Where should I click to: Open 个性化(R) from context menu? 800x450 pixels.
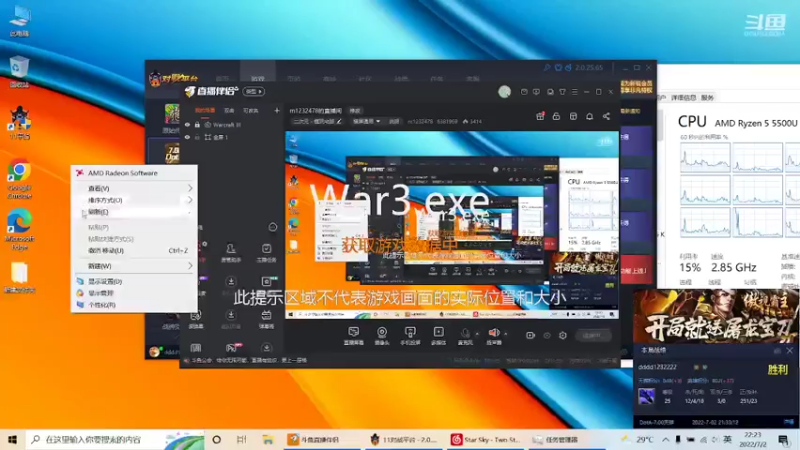tap(134, 305)
